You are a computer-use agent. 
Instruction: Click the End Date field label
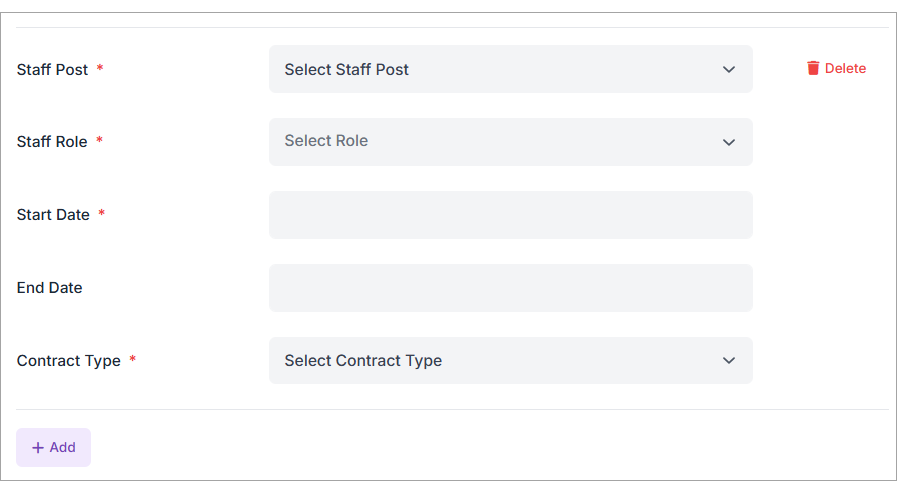[x=49, y=288]
